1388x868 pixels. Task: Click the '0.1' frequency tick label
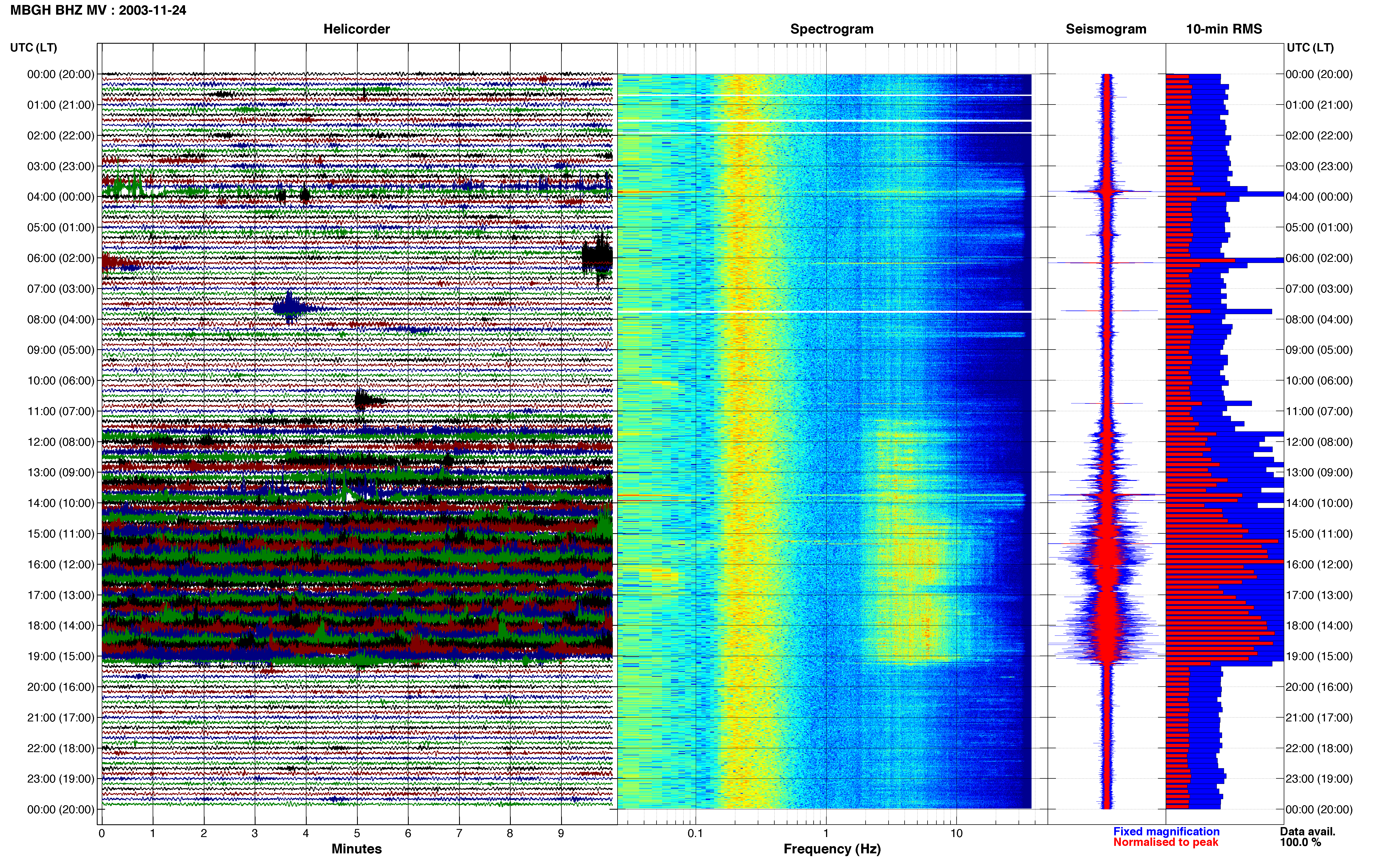(695, 833)
